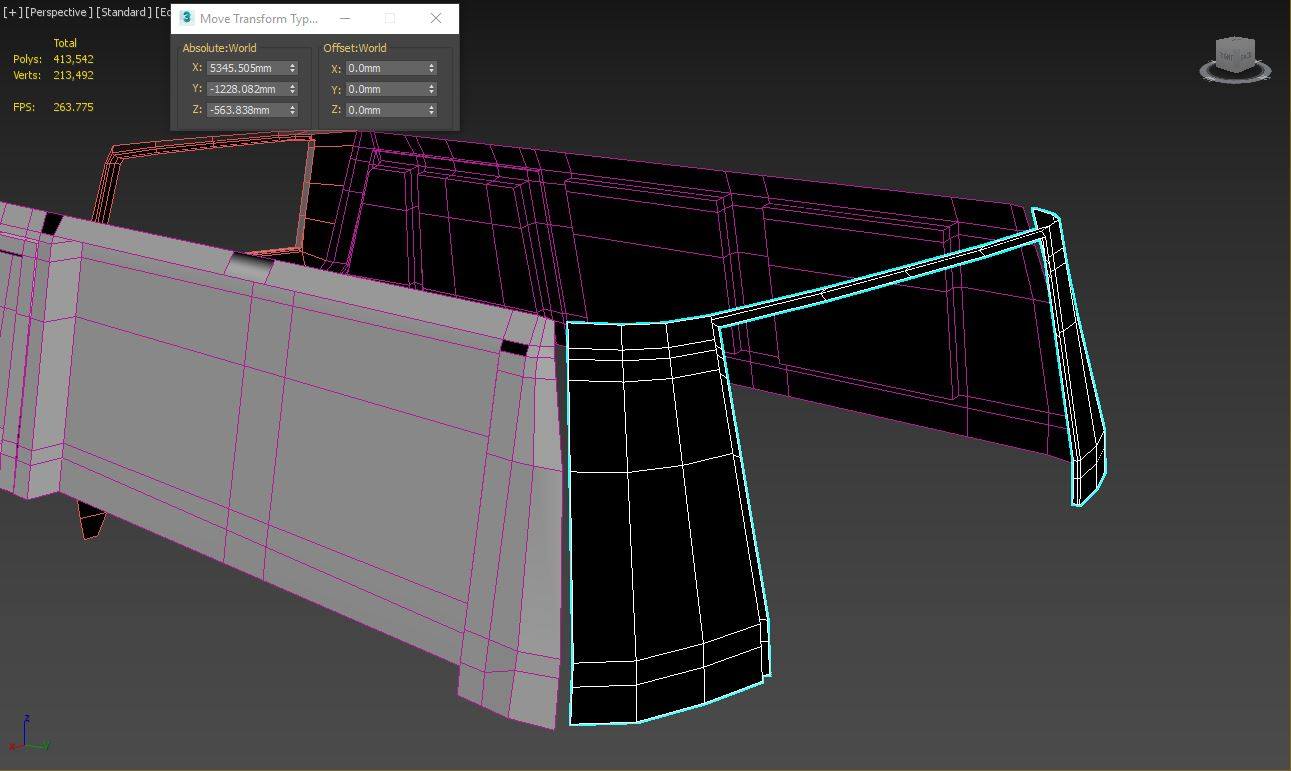Close the Move Transform Type-In dialog
The height and width of the screenshot is (771, 1291).
tap(435, 18)
